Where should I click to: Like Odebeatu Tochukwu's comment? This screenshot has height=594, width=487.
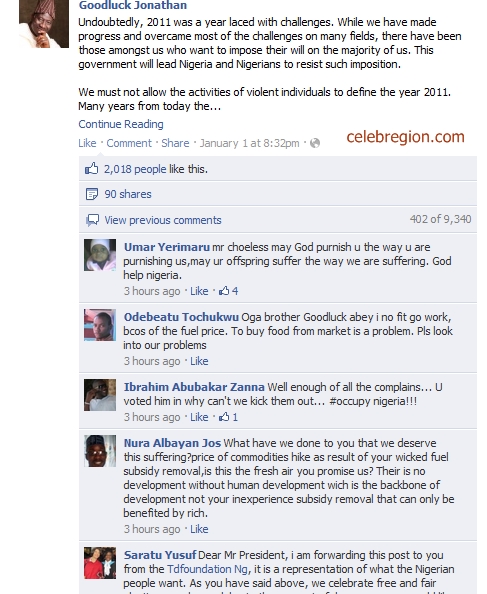click(x=199, y=361)
